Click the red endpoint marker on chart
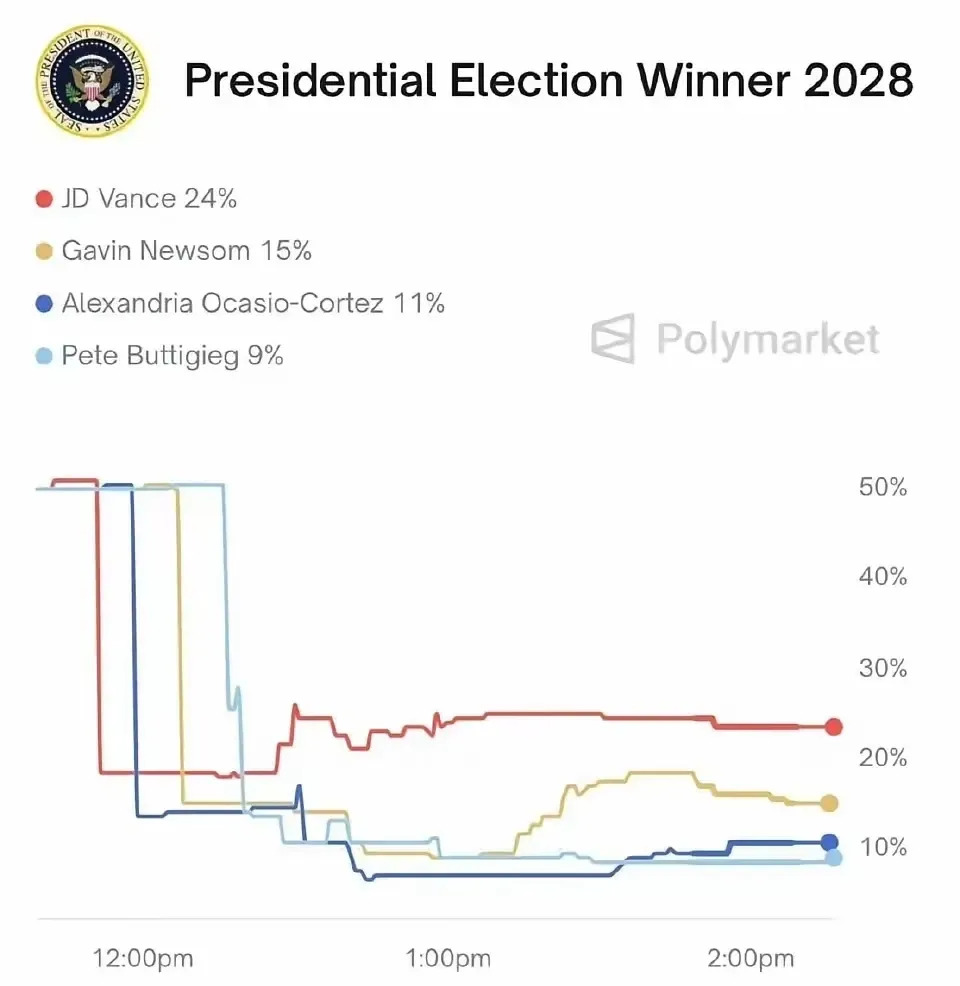This screenshot has height=986, width=960. tap(834, 727)
